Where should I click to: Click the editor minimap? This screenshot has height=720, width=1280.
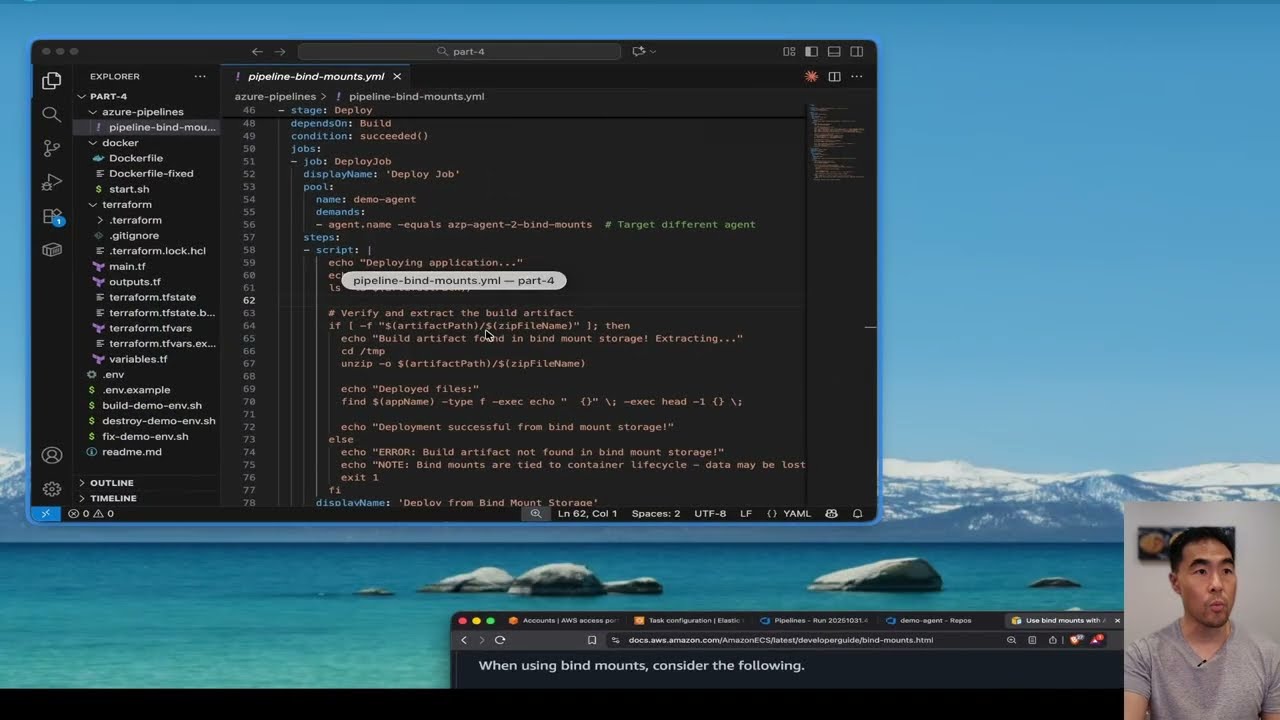pos(838,142)
